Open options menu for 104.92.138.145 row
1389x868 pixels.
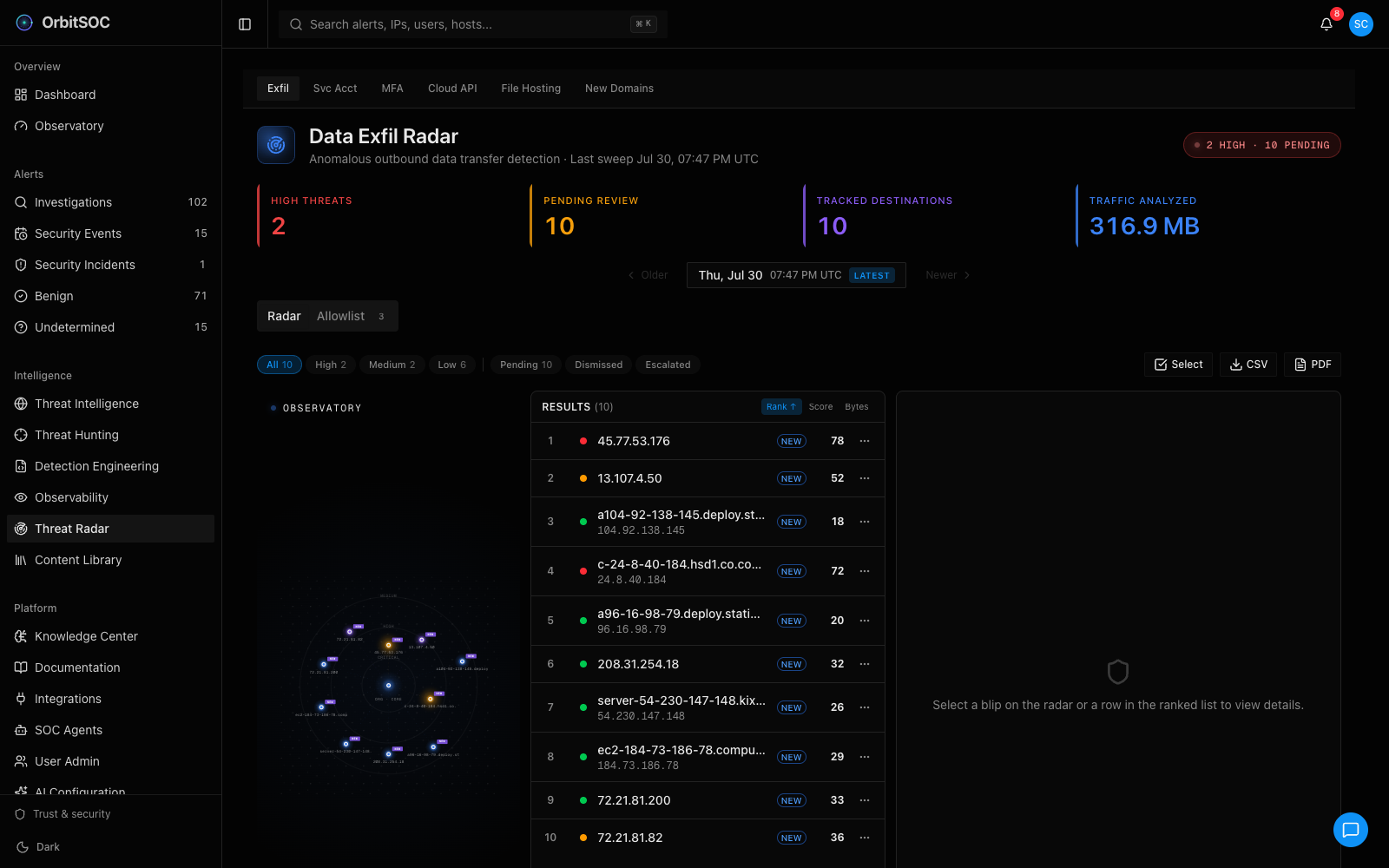point(865,522)
